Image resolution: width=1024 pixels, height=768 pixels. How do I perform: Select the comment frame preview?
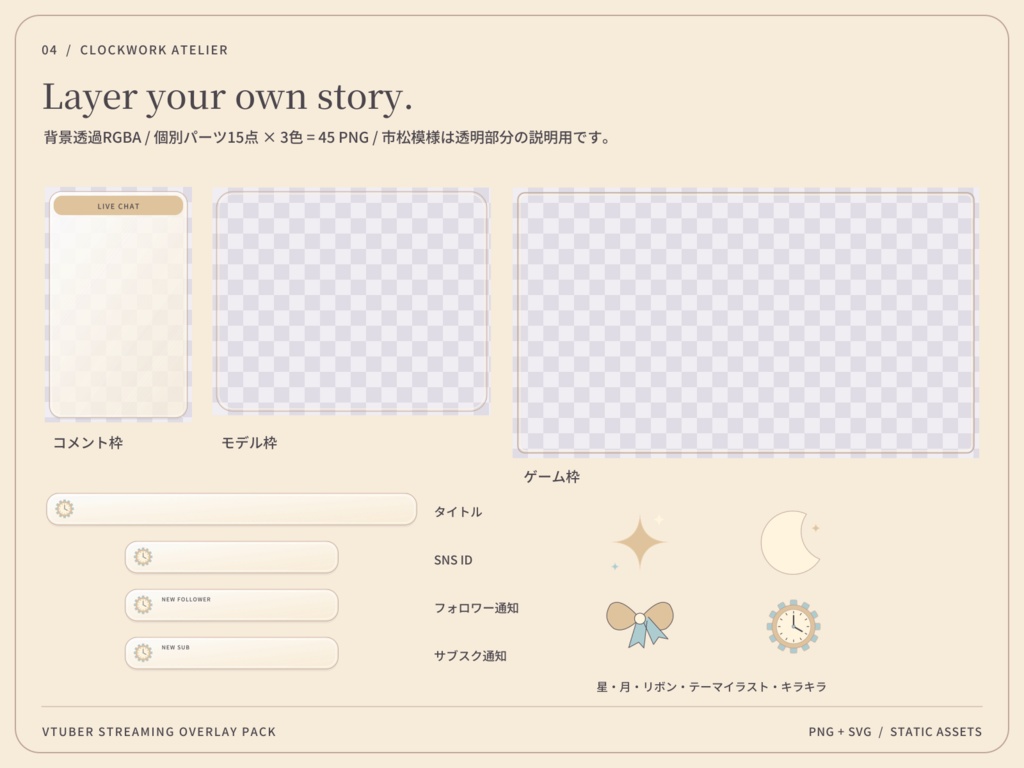pyautogui.click(x=118, y=305)
